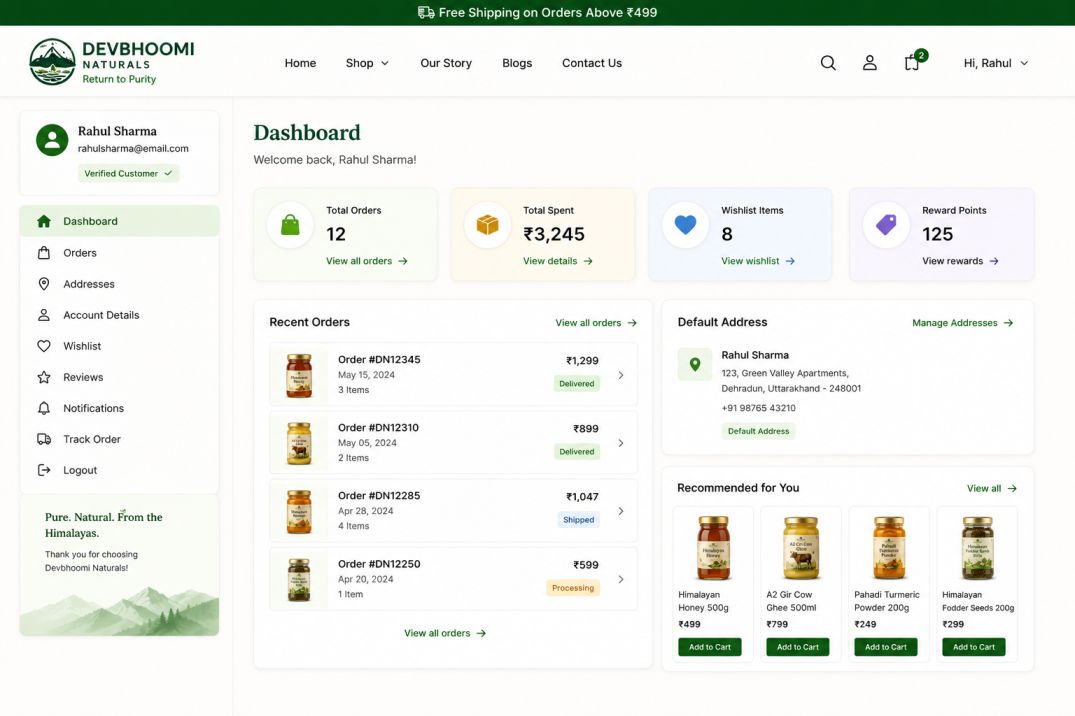Screen dimensions: 1075x716
Task: Click the Order #DN12250 product thumbnail
Action: (x=299, y=580)
